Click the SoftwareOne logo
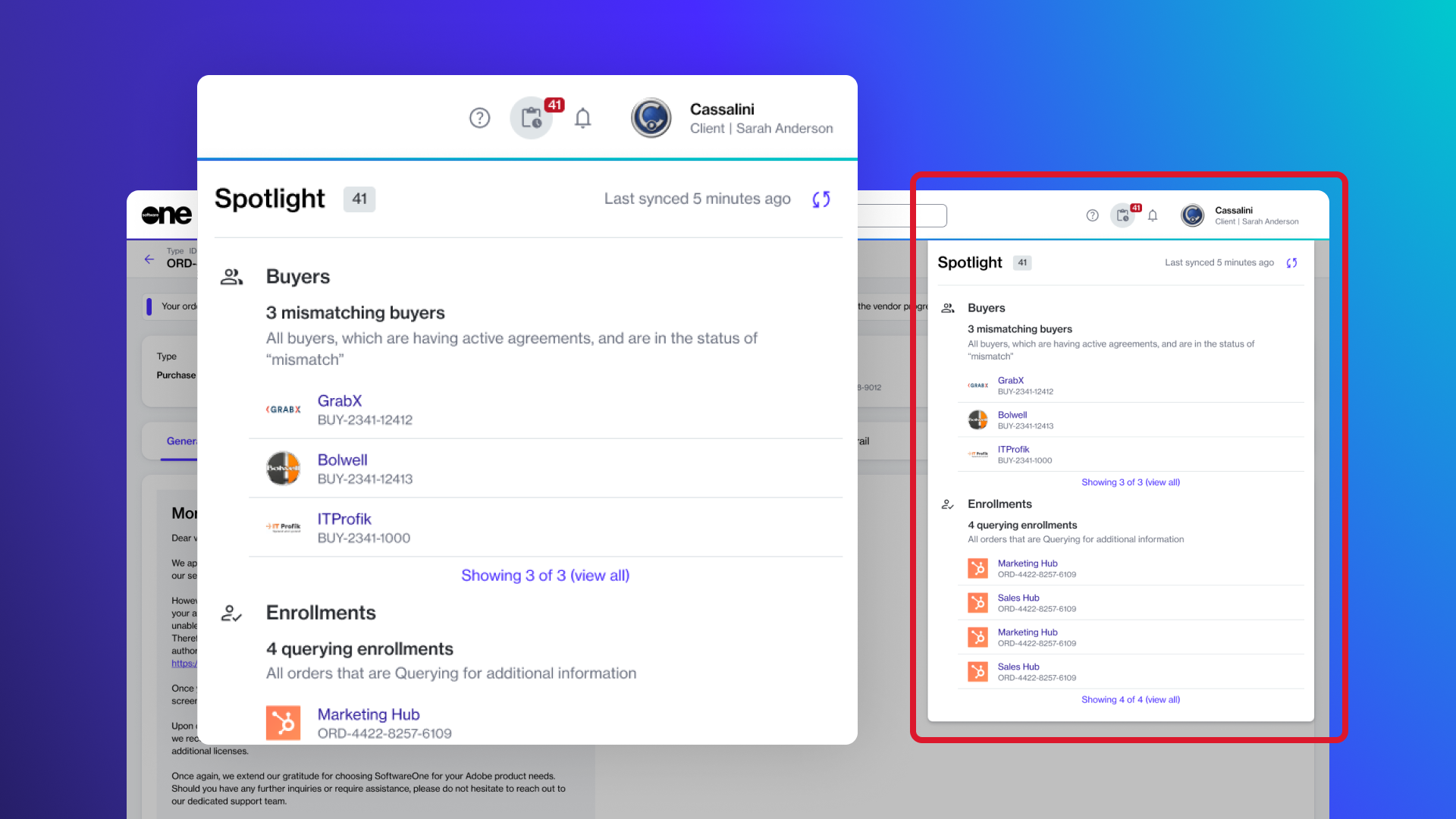The height and width of the screenshot is (819, 1456). point(166,215)
